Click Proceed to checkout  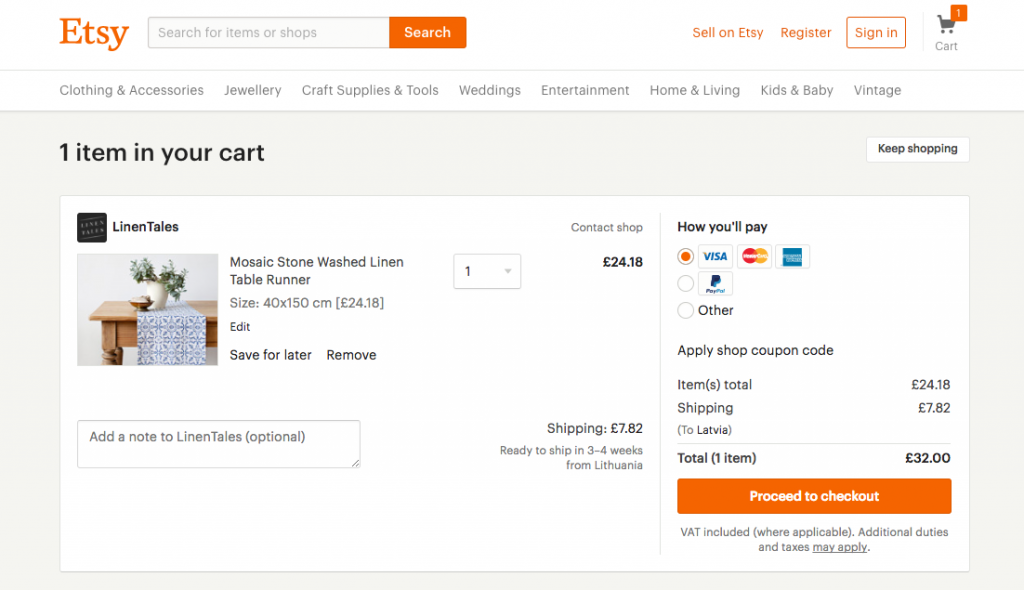(814, 496)
